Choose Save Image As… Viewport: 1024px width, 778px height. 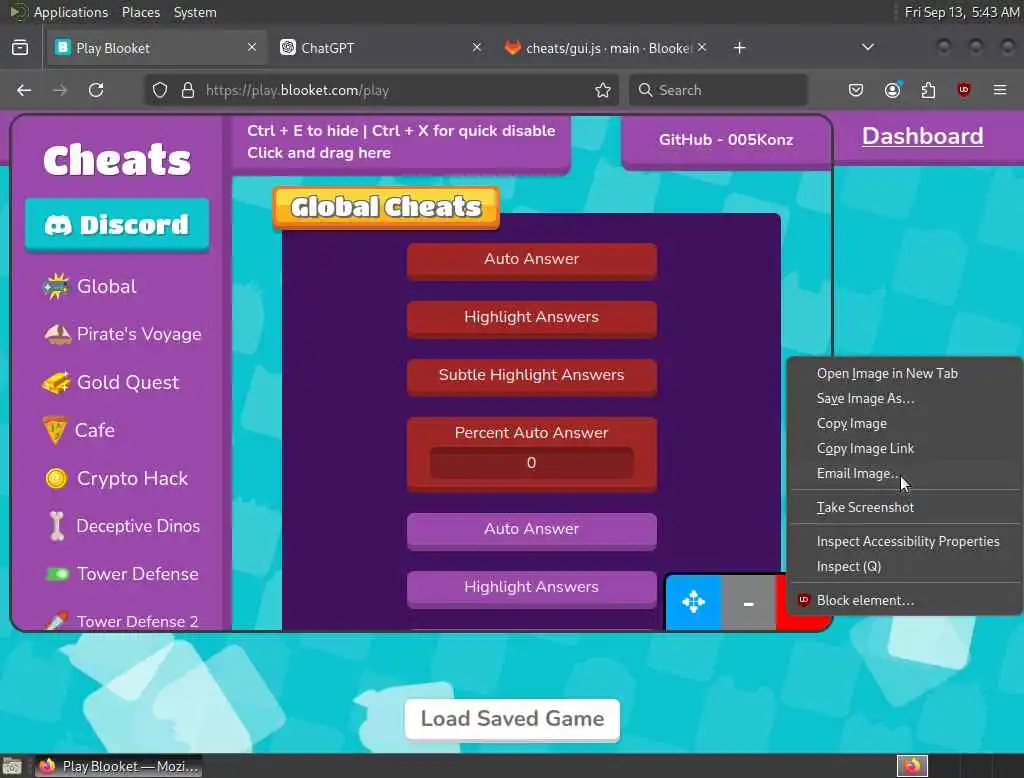[904, 398]
